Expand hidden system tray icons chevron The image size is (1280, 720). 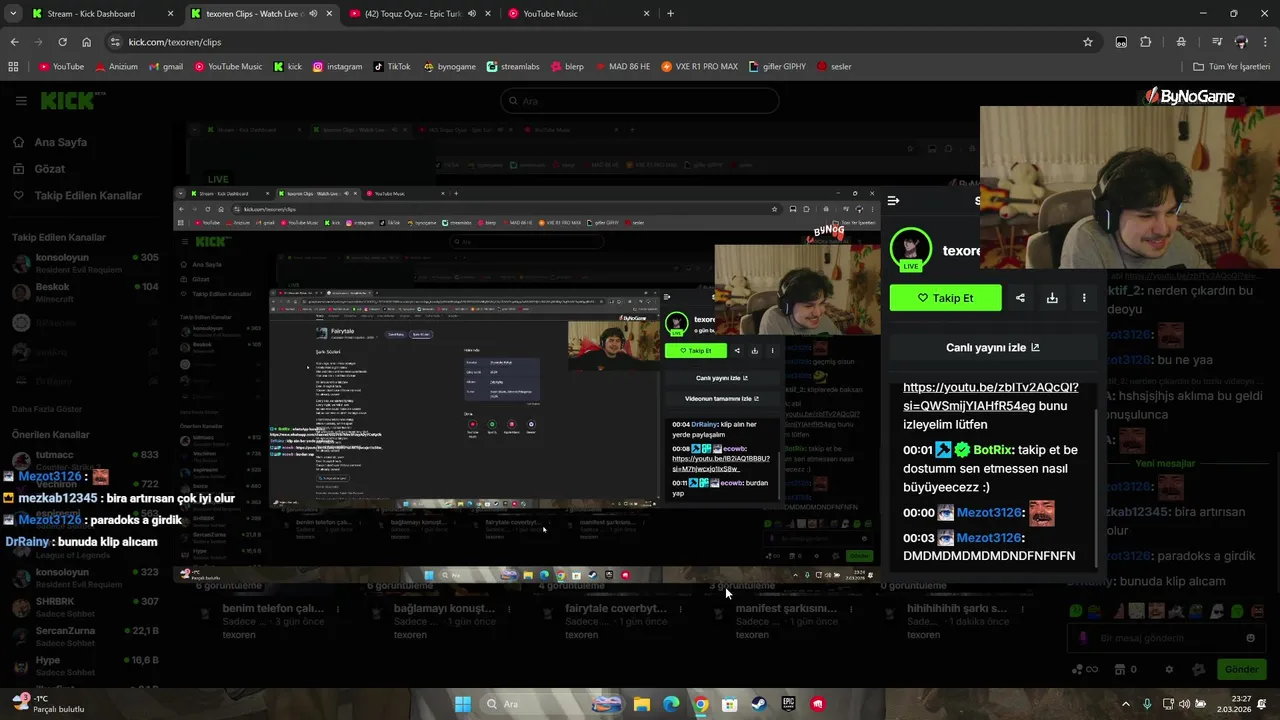(x=1126, y=704)
